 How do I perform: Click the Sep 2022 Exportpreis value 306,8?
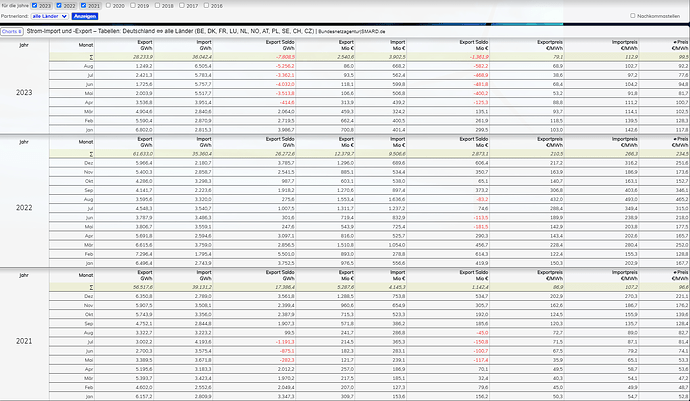557,190
